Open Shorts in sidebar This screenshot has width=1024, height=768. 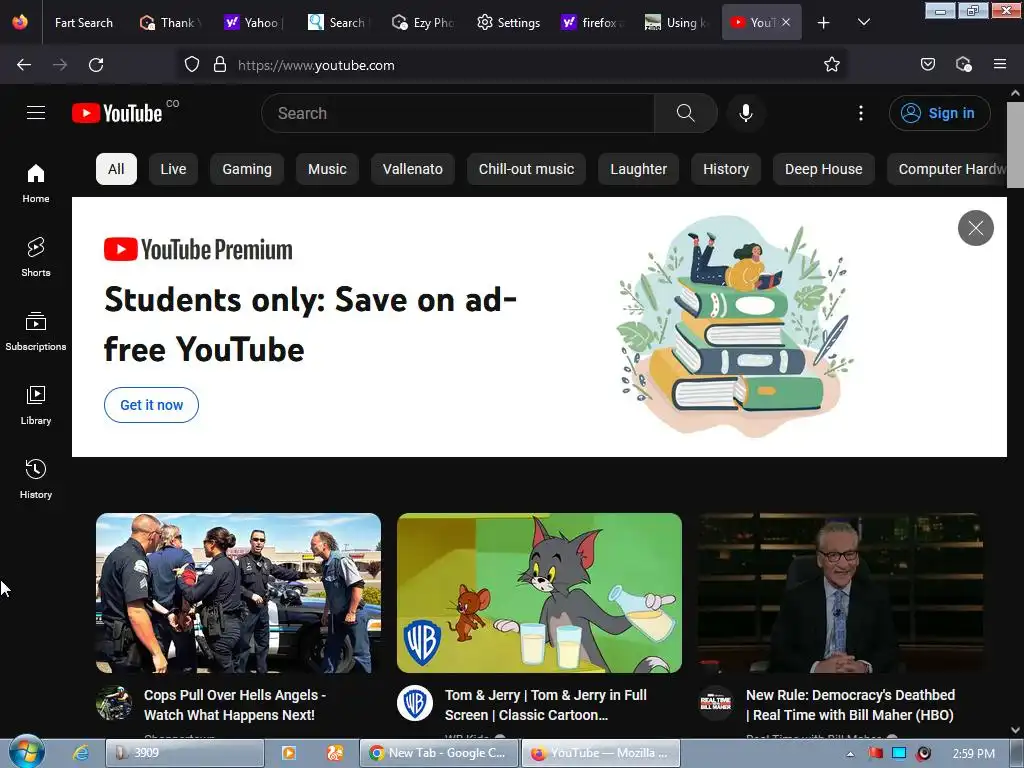(36, 257)
